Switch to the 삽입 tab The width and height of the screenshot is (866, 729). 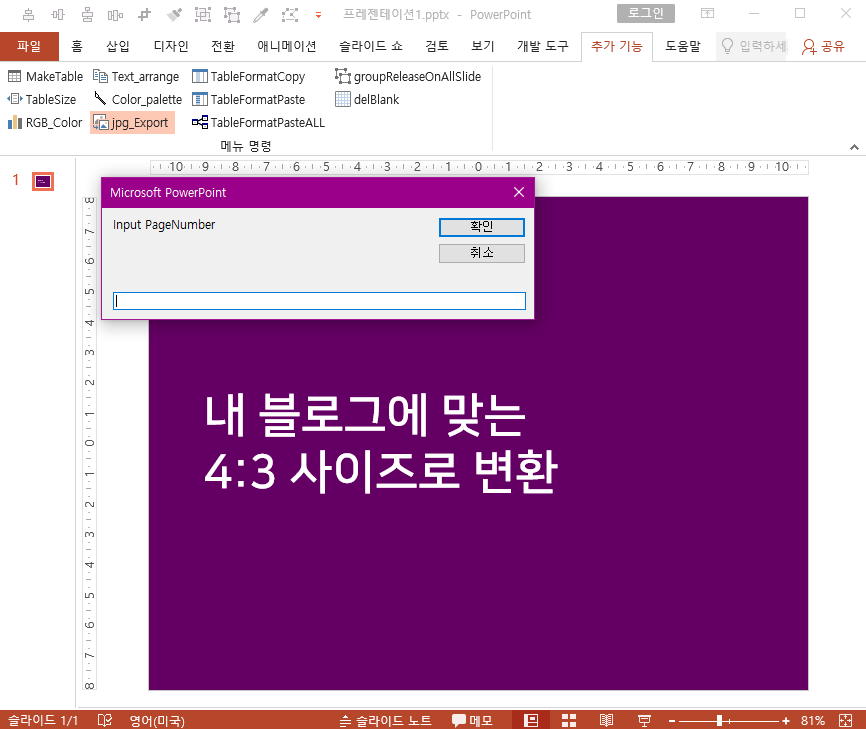(118, 46)
